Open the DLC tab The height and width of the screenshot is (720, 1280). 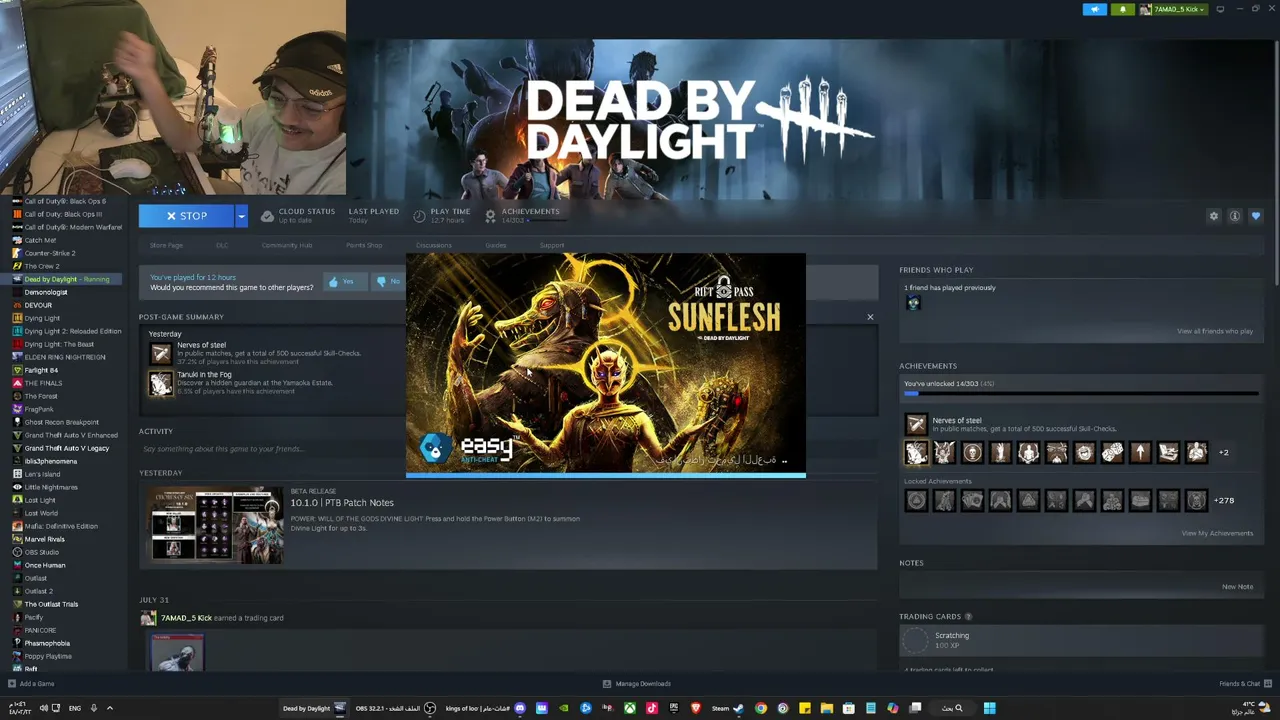pos(222,245)
